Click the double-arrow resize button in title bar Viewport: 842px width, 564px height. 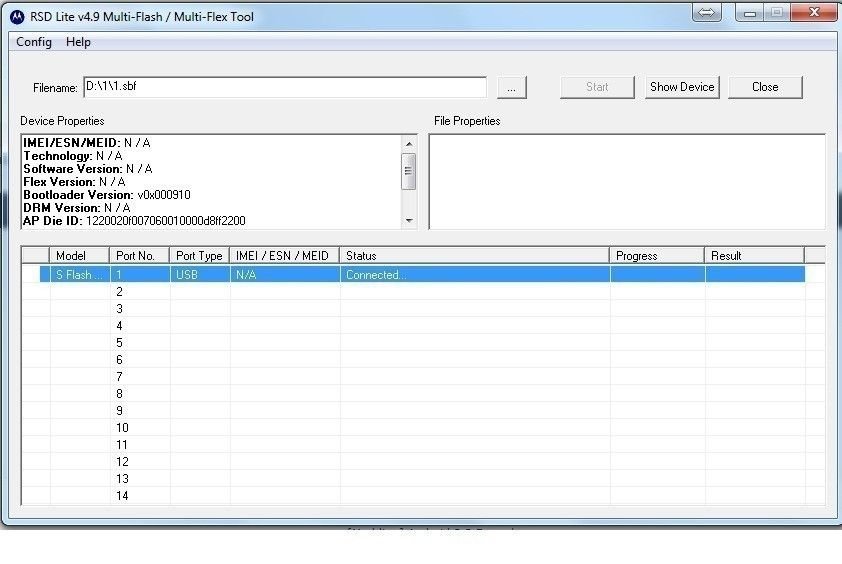[706, 12]
